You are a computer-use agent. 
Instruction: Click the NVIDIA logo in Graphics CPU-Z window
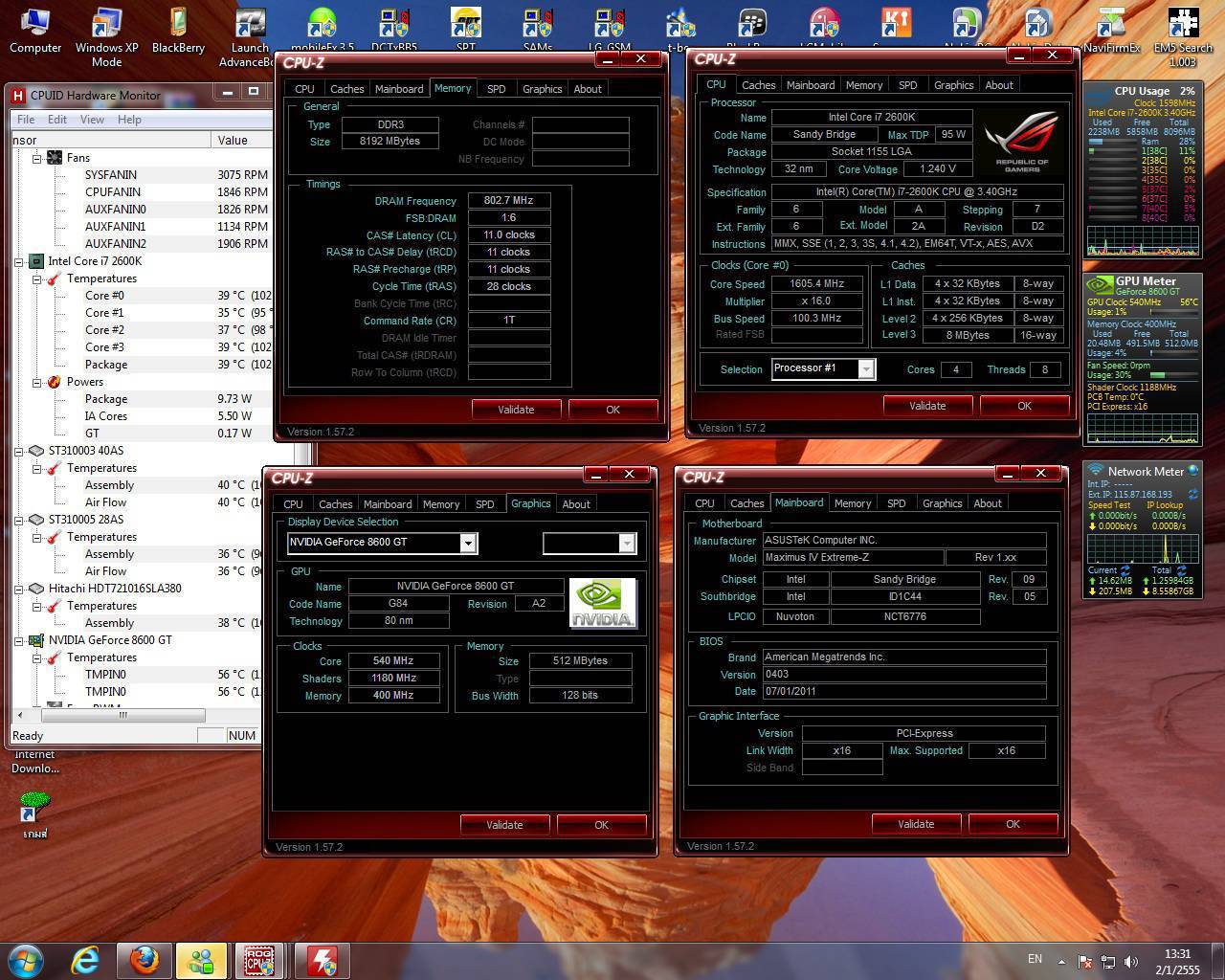pyautogui.click(x=603, y=604)
